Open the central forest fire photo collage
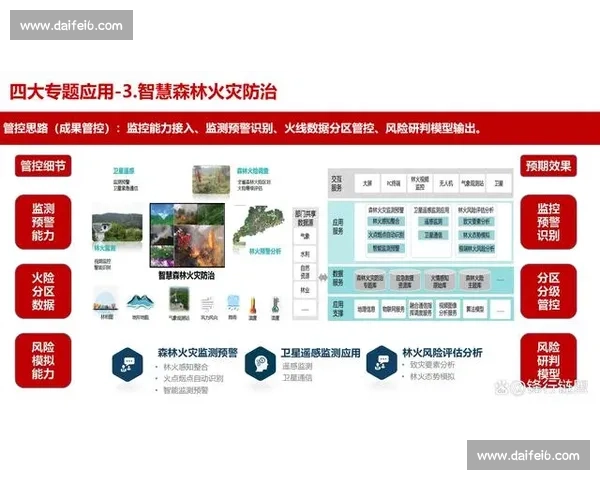The width and height of the screenshot is (600, 480). click(187, 235)
